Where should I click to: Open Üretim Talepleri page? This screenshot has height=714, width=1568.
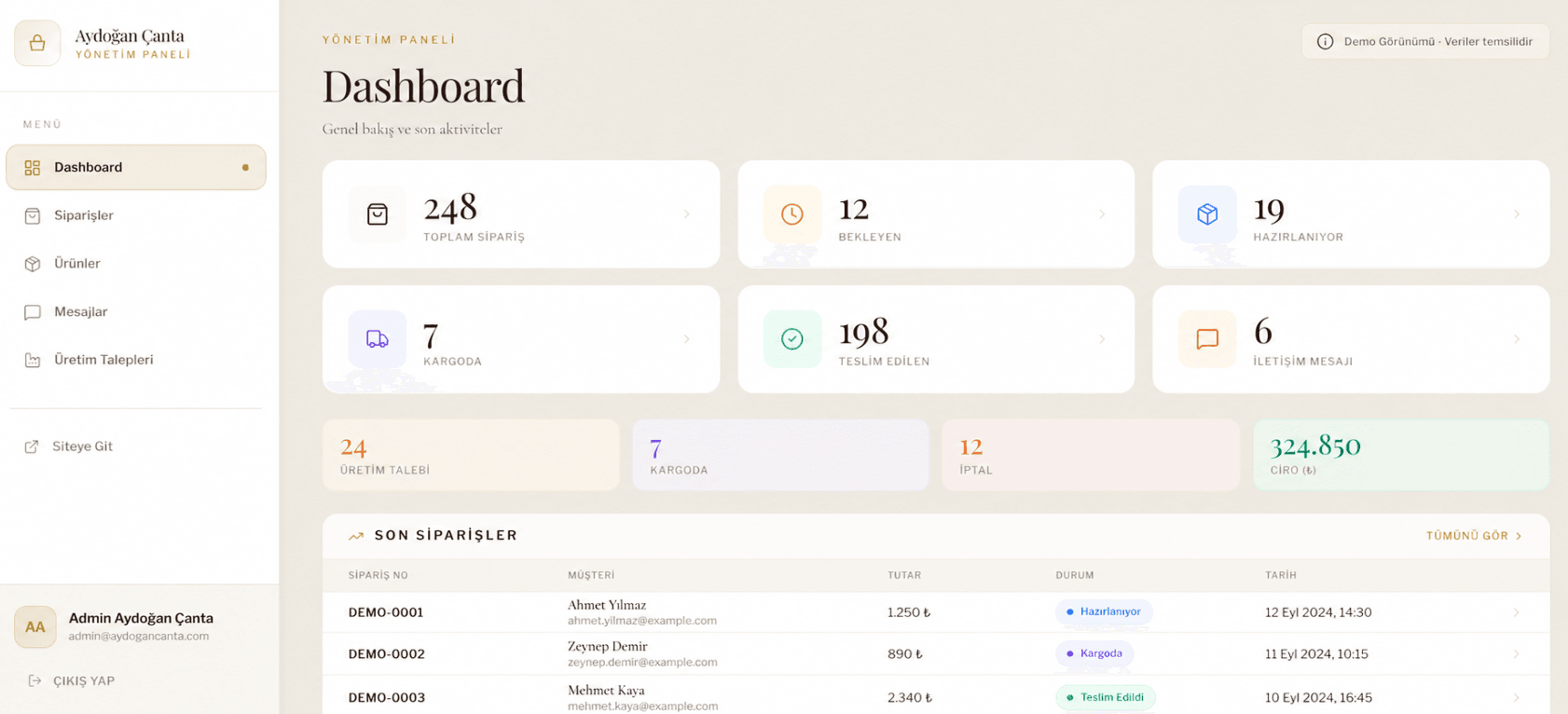pyautogui.click(x=136, y=360)
